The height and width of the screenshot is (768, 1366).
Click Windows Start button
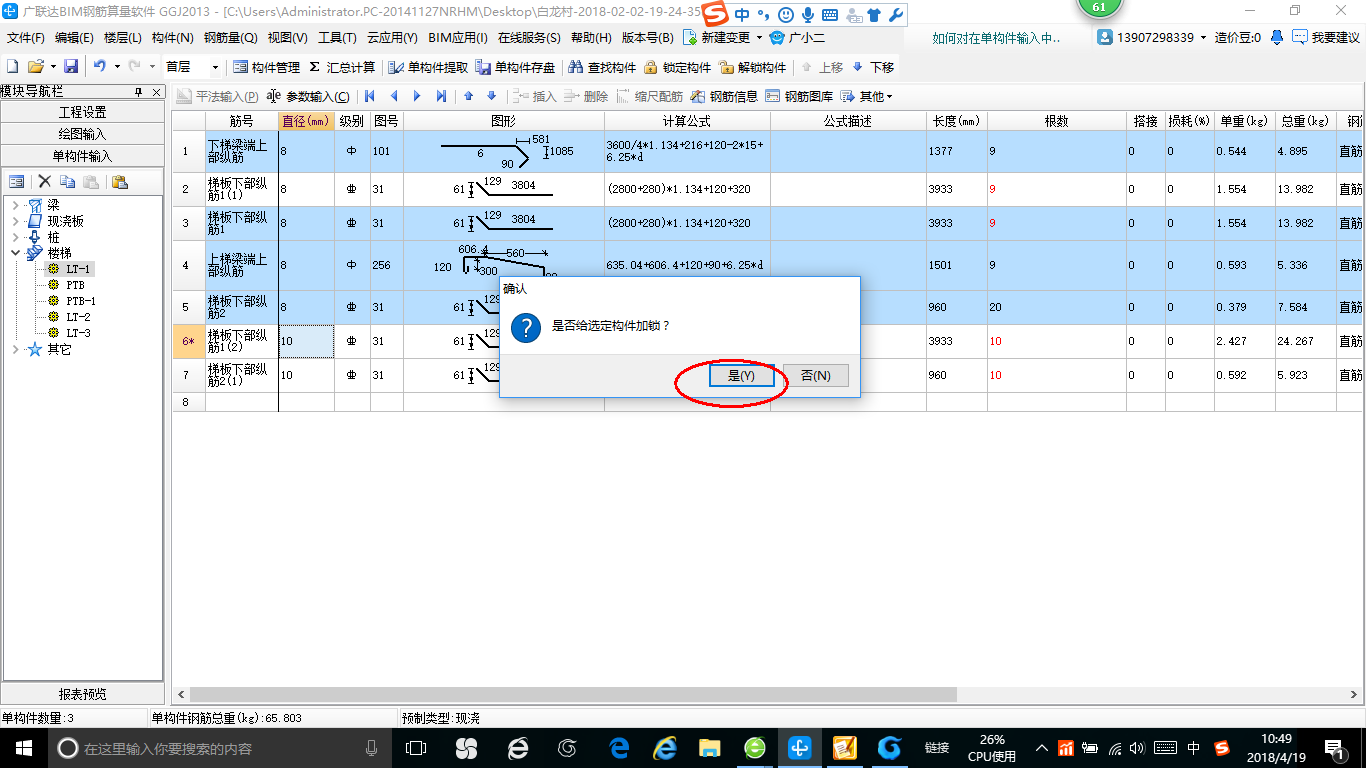coord(23,748)
